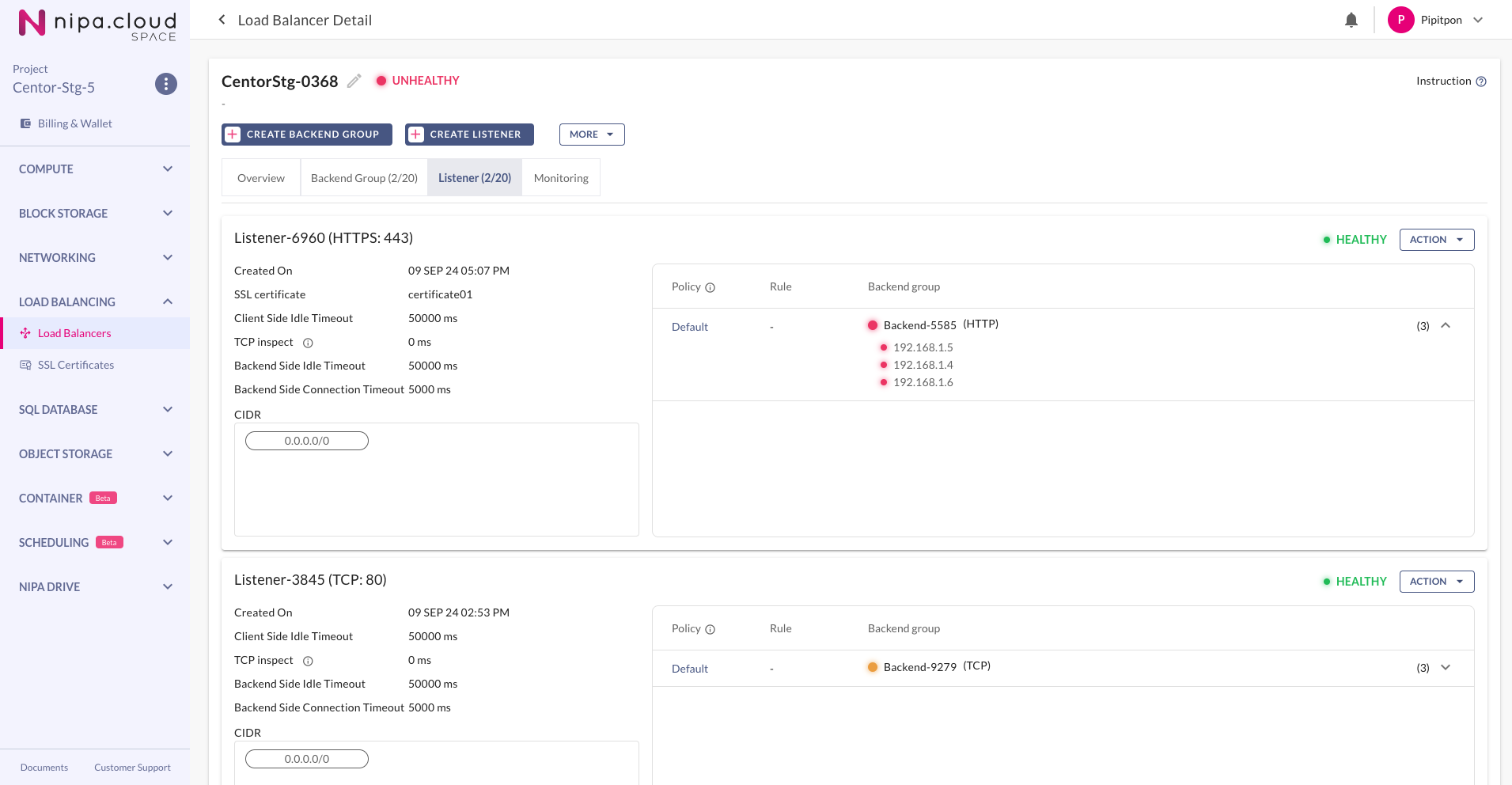
Task: Open the Documents footer link
Action: pos(44,768)
